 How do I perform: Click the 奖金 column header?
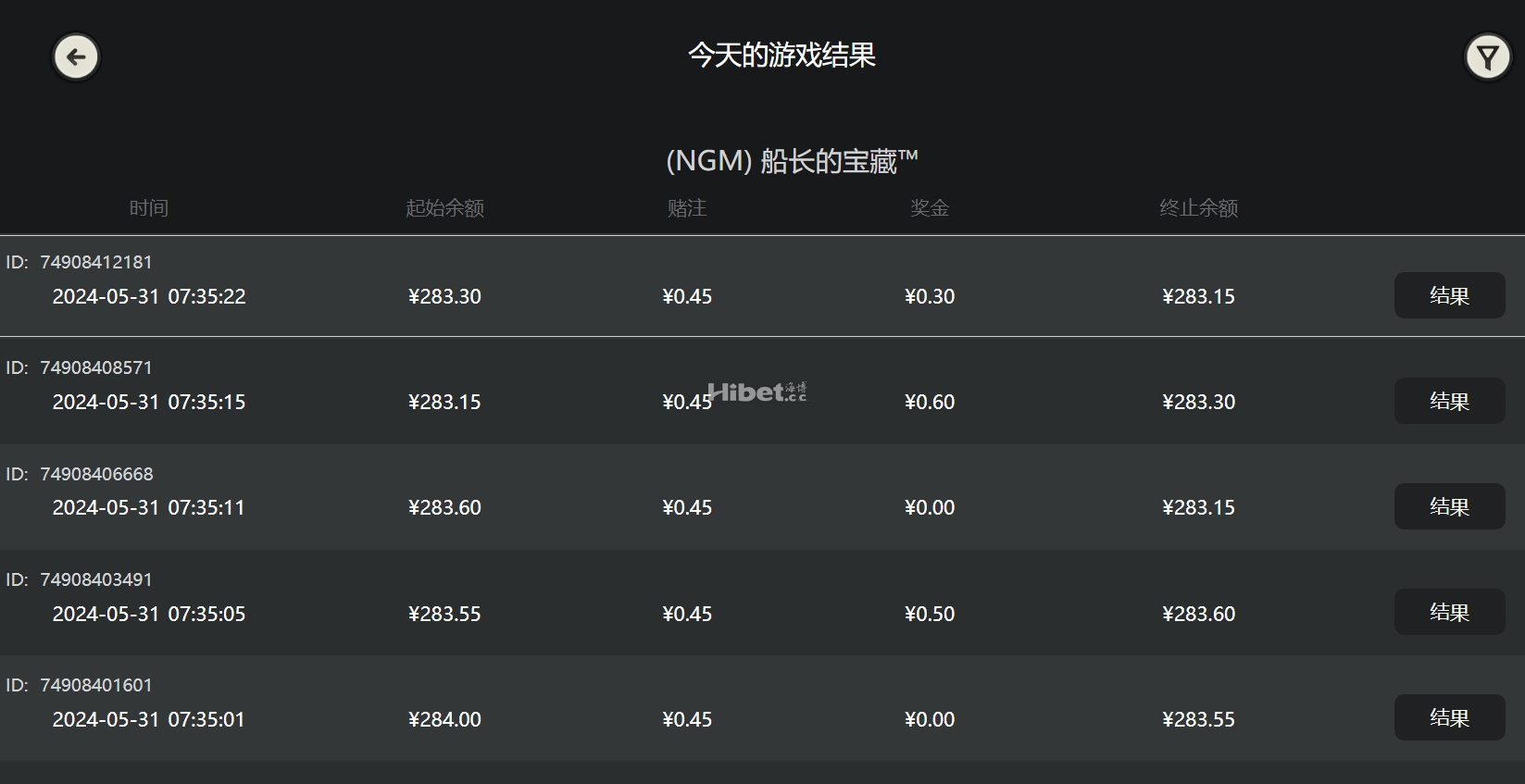point(930,208)
